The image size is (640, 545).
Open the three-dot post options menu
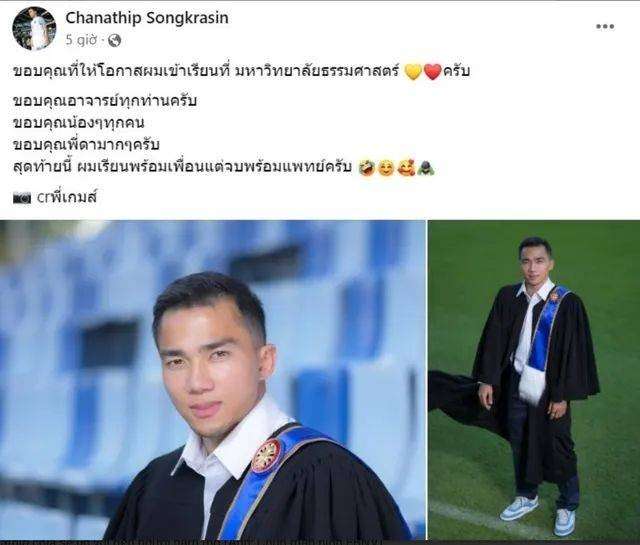coord(605,27)
